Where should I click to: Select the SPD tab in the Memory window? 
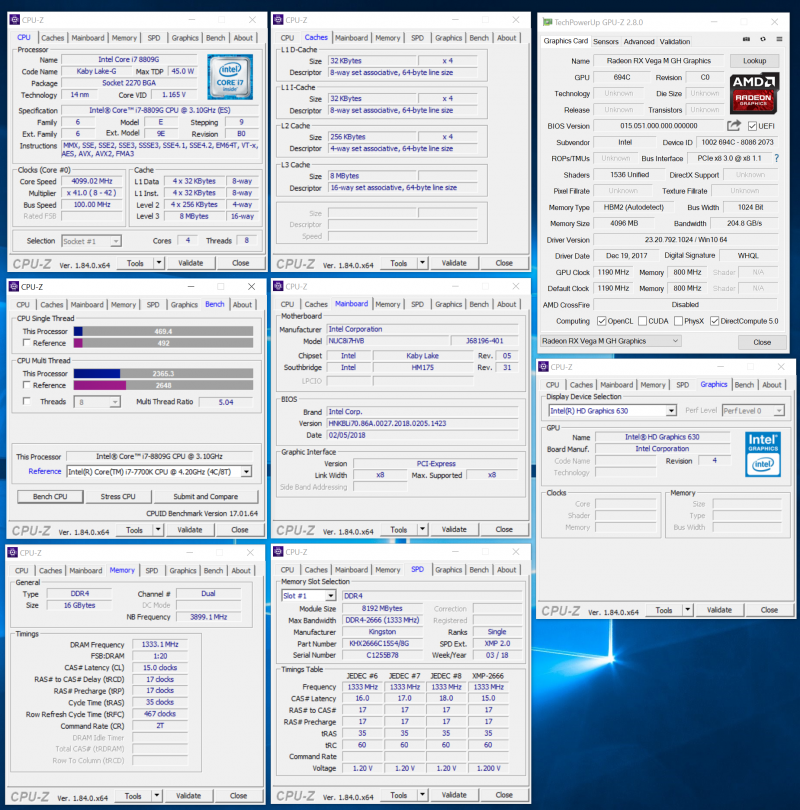click(x=152, y=570)
